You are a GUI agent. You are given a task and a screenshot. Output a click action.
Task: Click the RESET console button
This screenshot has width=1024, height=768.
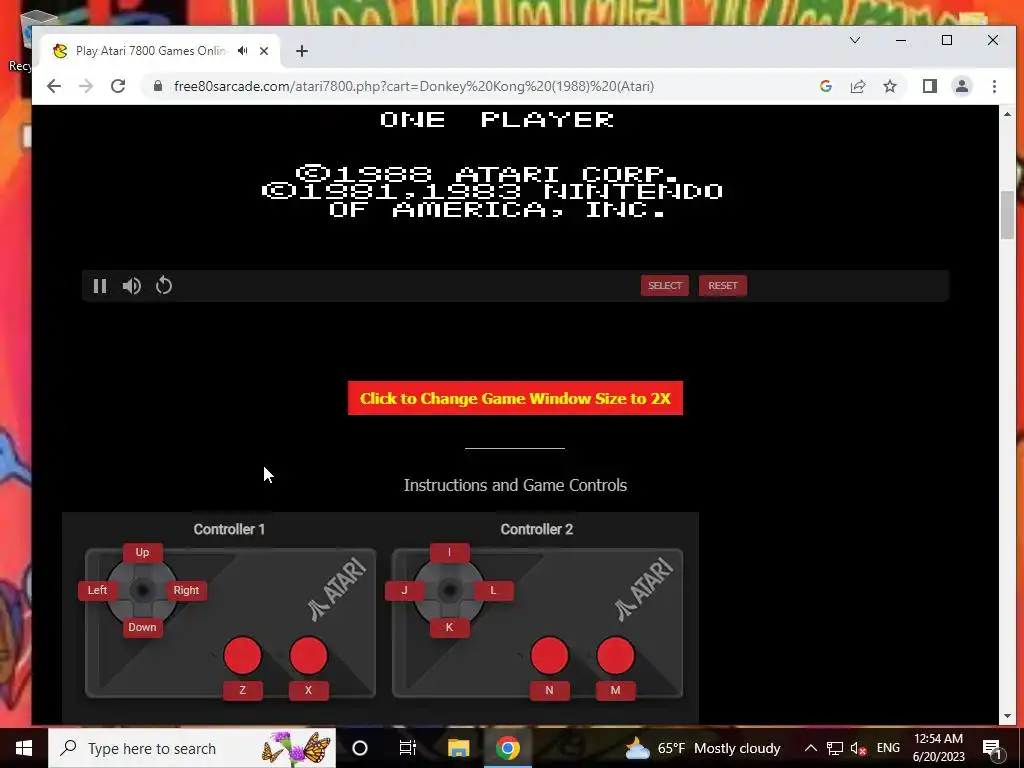722,285
